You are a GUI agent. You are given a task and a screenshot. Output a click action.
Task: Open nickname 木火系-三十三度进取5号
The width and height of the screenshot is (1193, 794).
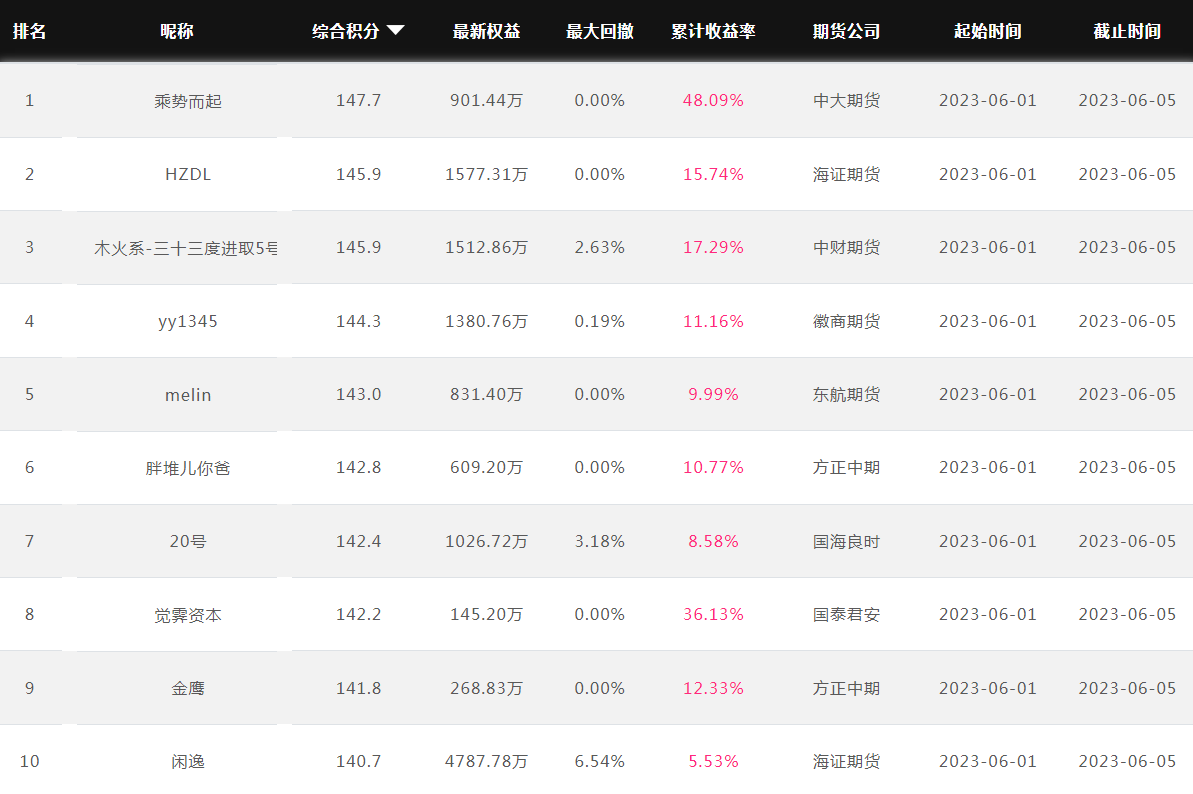pyautogui.click(x=186, y=248)
